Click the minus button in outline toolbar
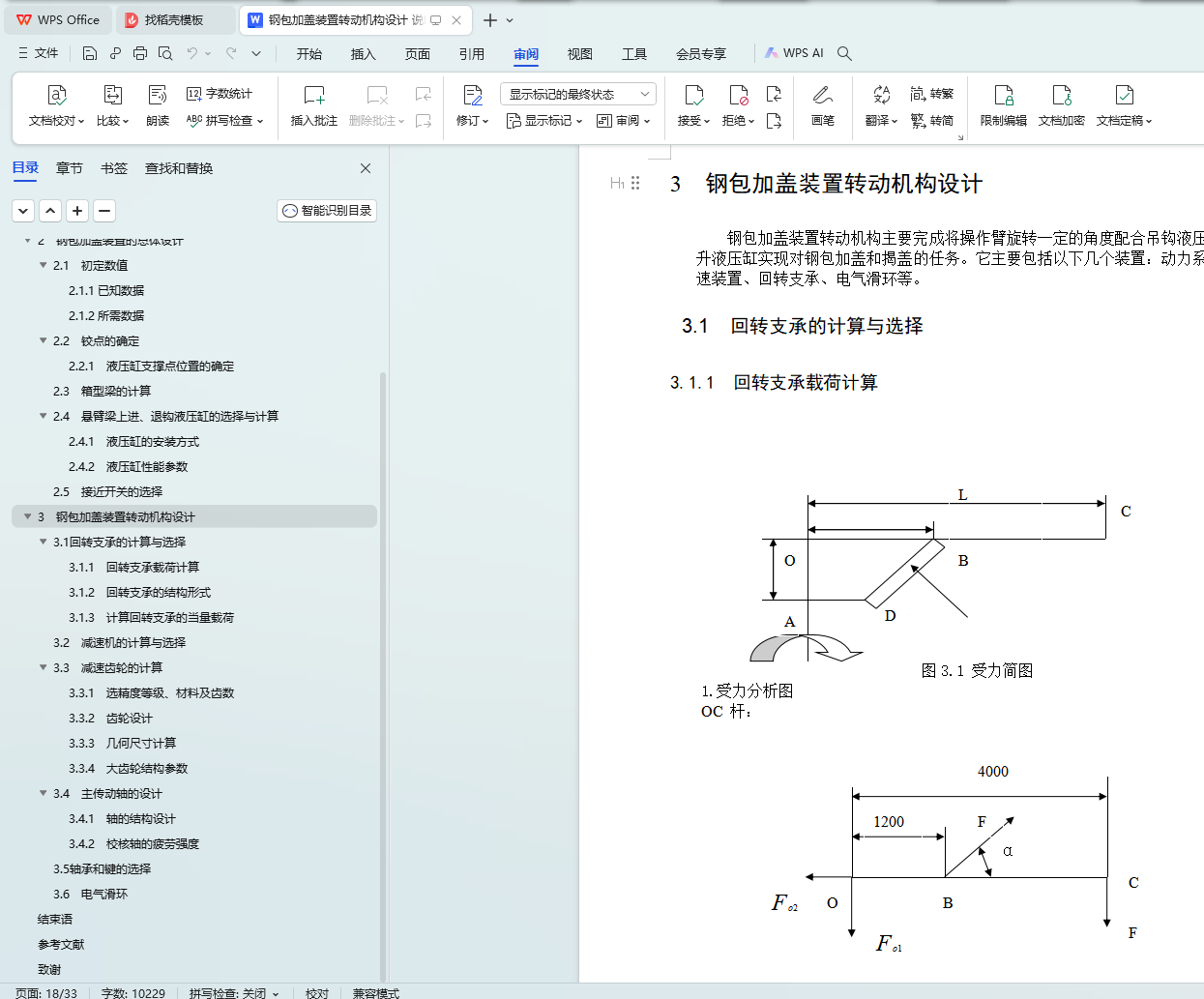 coord(104,211)
